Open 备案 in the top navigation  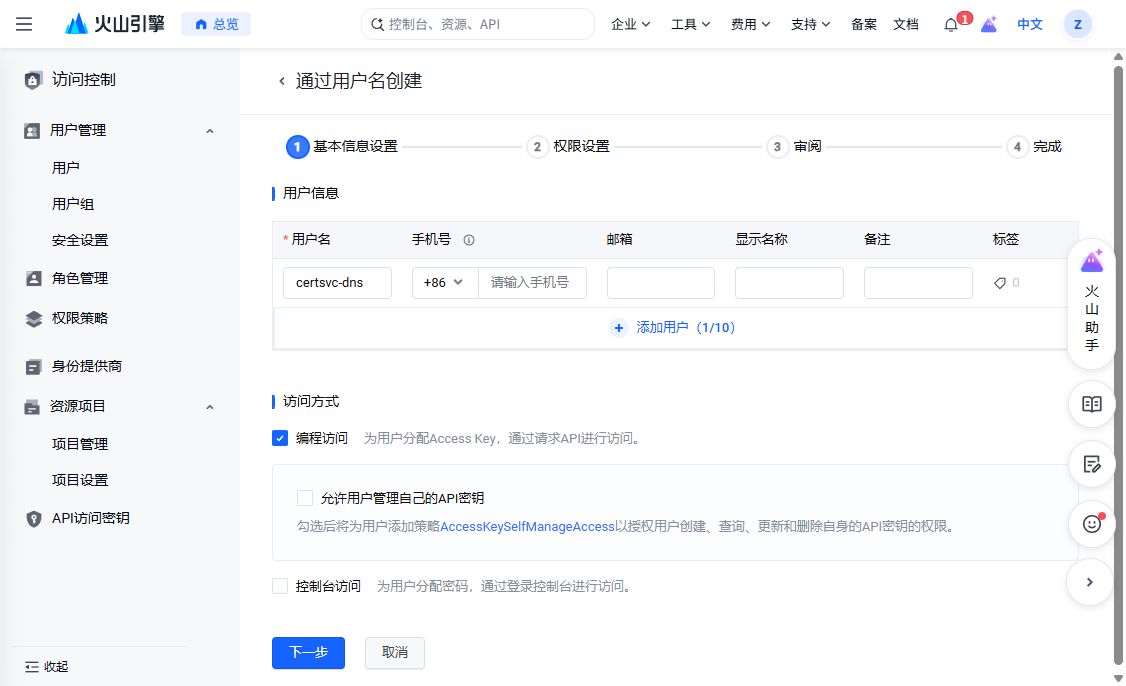[x=863, y=24]
